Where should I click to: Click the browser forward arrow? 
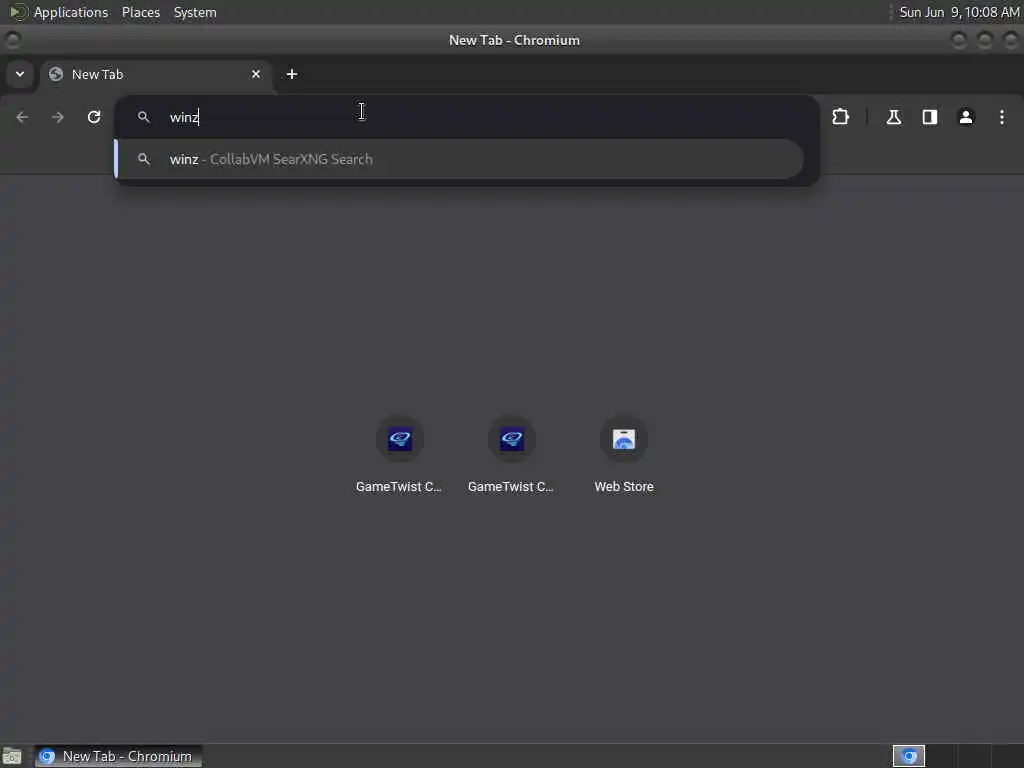pos(58,117)
